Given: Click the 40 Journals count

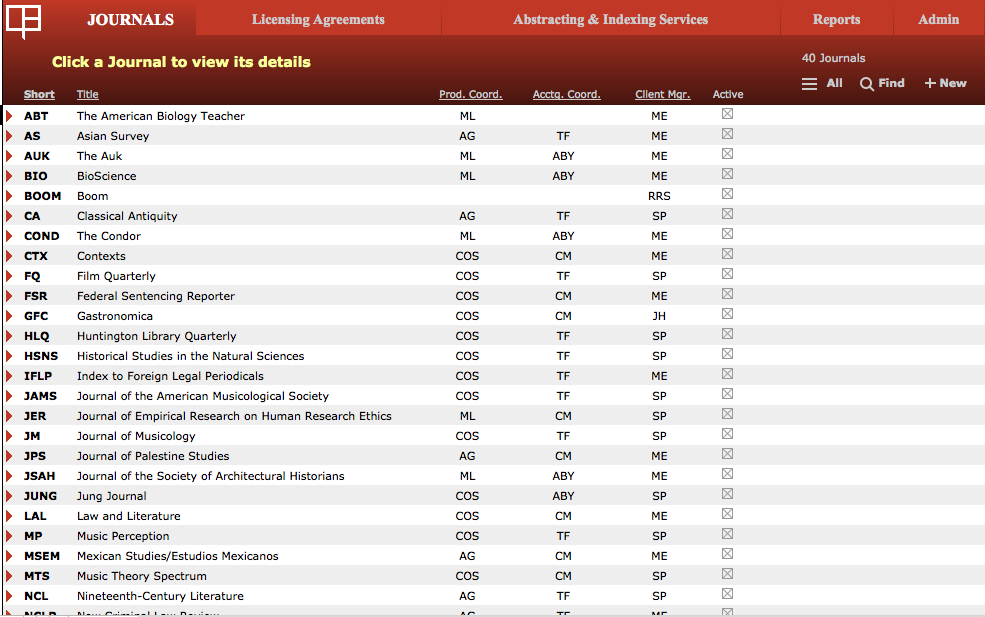Looking at the screenshot, I should click(833, 58).
